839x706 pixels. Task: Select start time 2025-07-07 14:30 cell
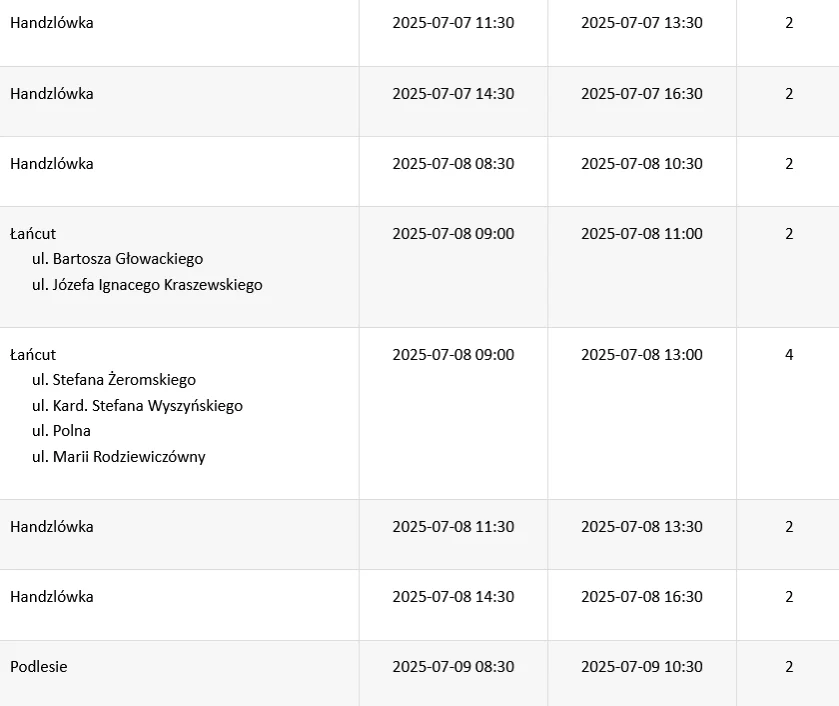click(453, 93)
